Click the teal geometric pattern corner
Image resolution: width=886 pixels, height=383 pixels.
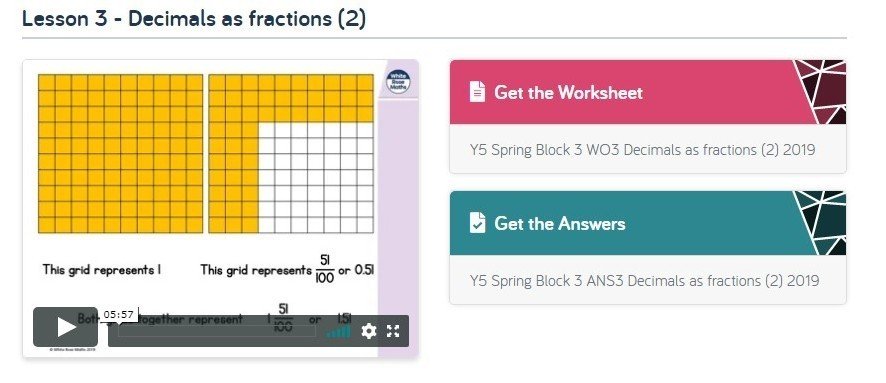[820, 223]
